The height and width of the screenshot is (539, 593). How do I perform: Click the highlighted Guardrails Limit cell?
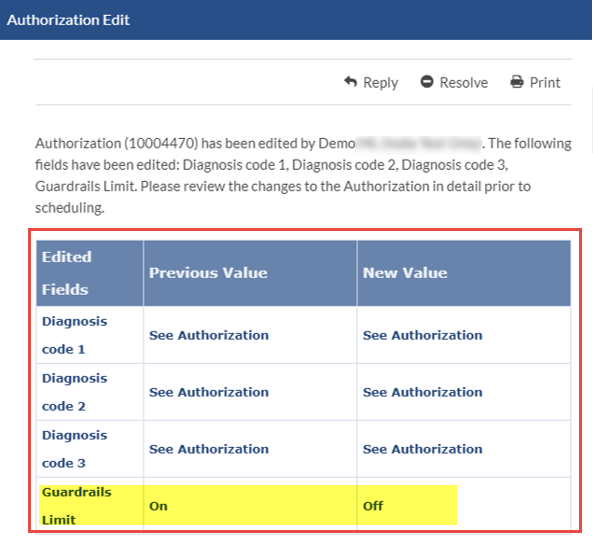[x=91, y=505]
